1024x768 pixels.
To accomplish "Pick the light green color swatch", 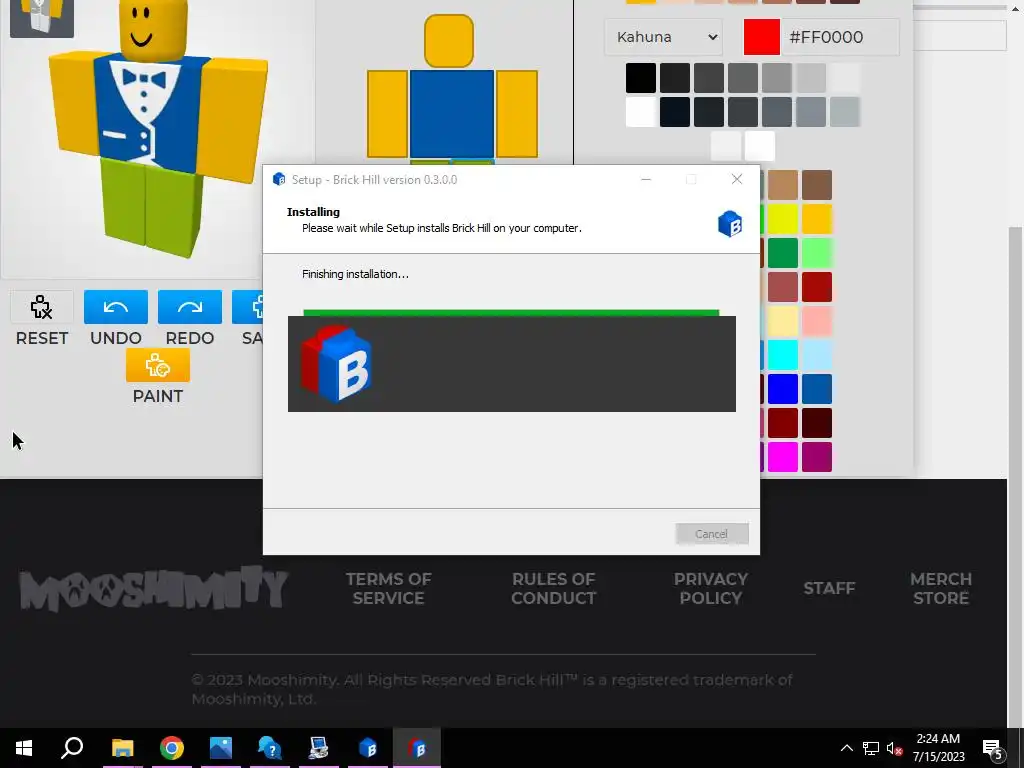I will pyautogui.click(x=817, y=253).
